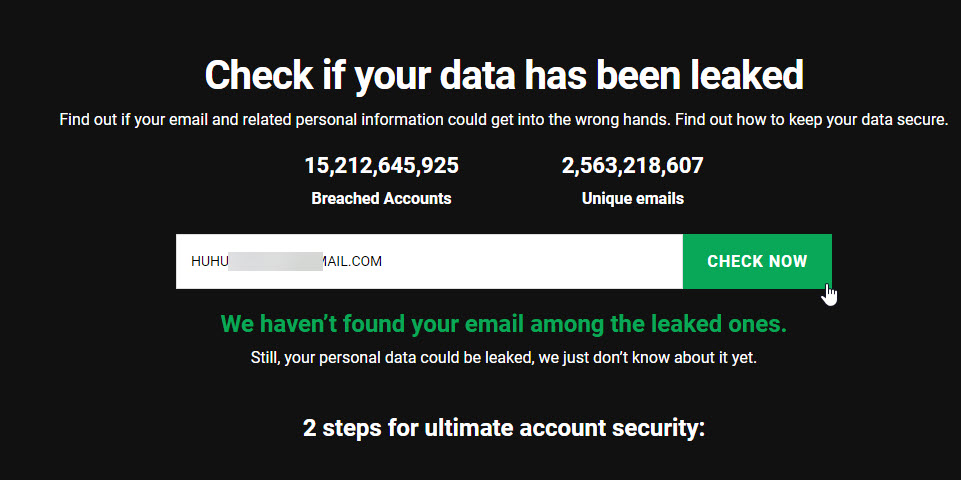Click the green 'We haven't found your email' message

(503, 324)
